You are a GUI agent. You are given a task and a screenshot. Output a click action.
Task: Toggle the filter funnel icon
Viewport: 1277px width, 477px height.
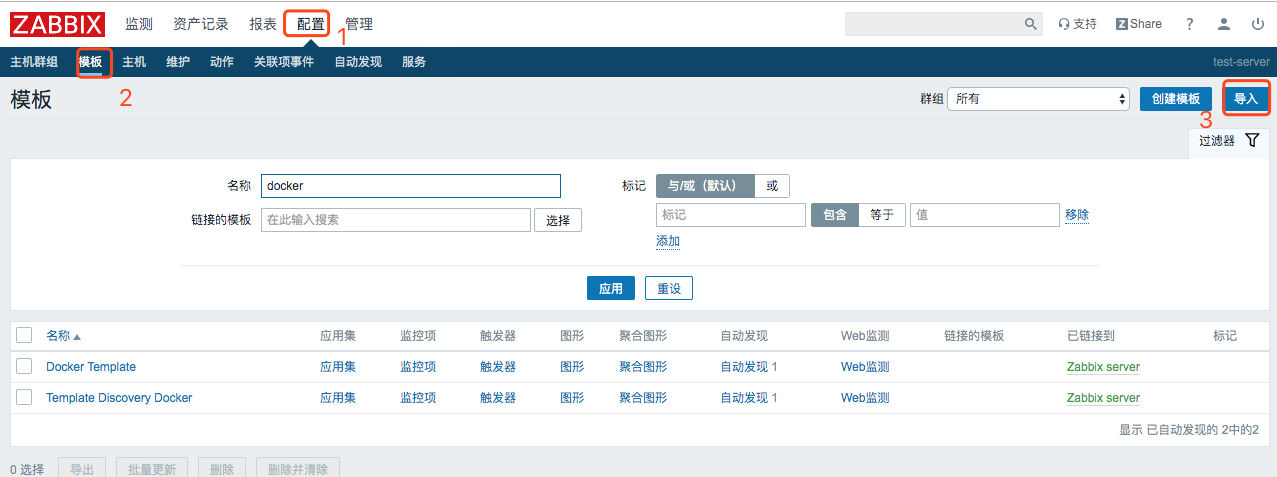click(x=1252, y=141)
